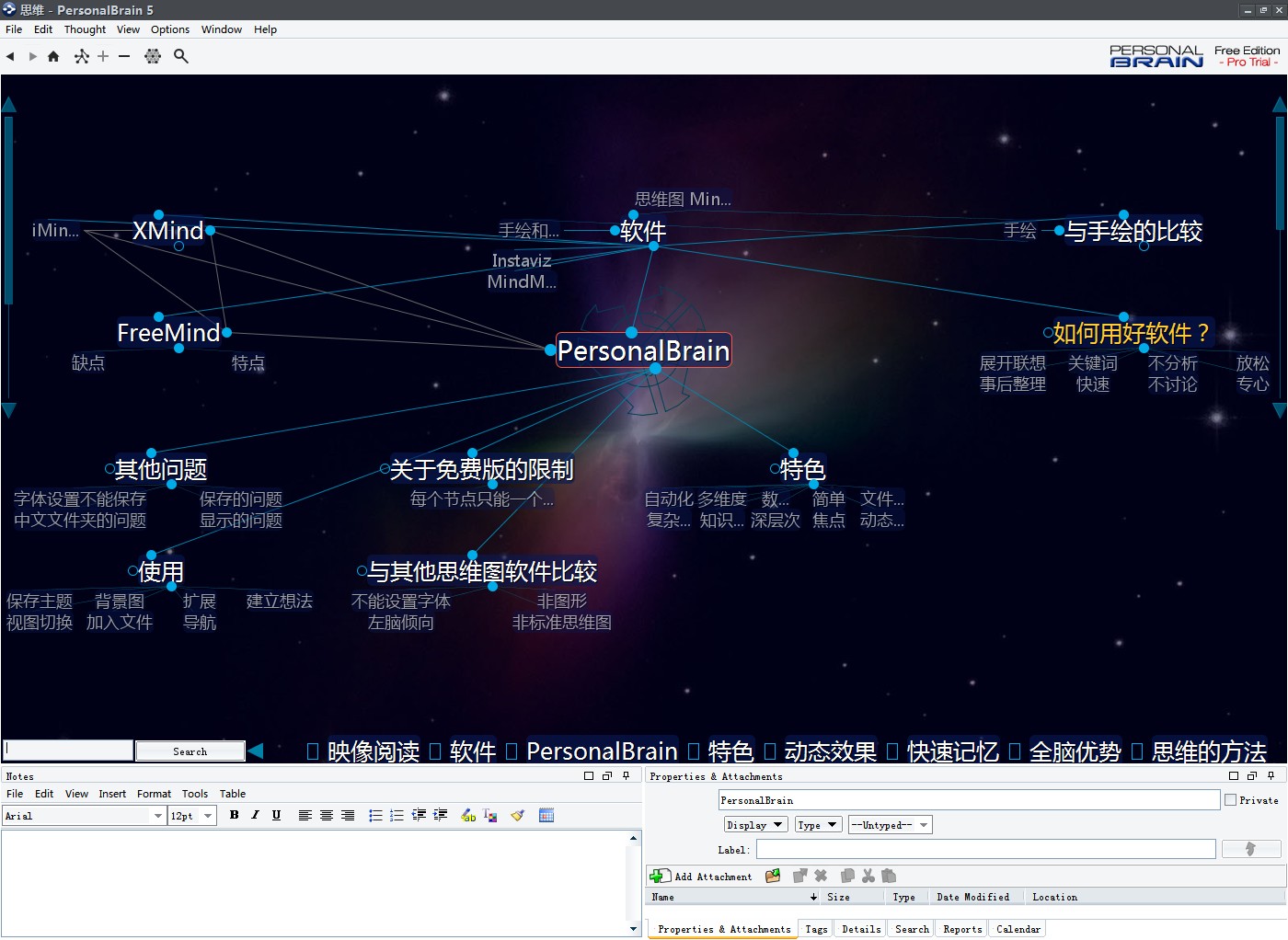
Task: Open the Type dropdown button
Action: pyautogui.click(x=818, y=825)
